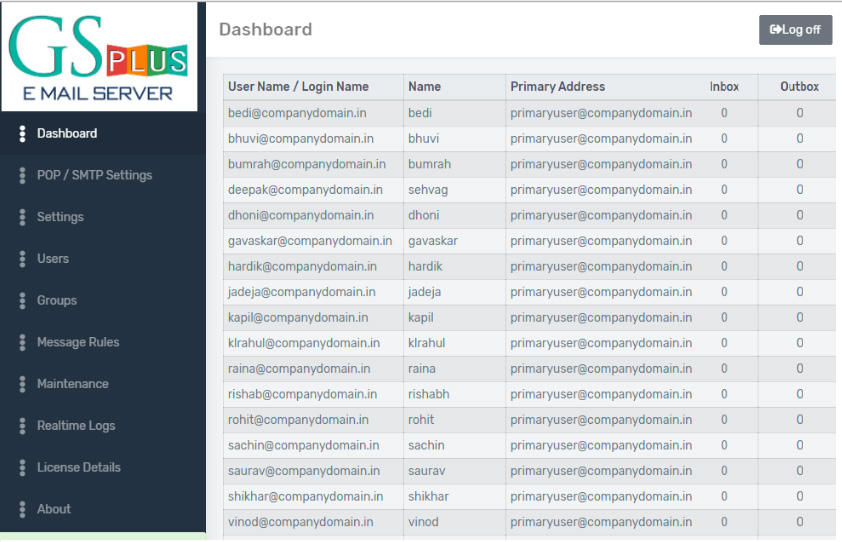This screenshot has width=842, height=542.
Task: Click the Outbox count for the bedi row
Action: [x=799, y=113]
